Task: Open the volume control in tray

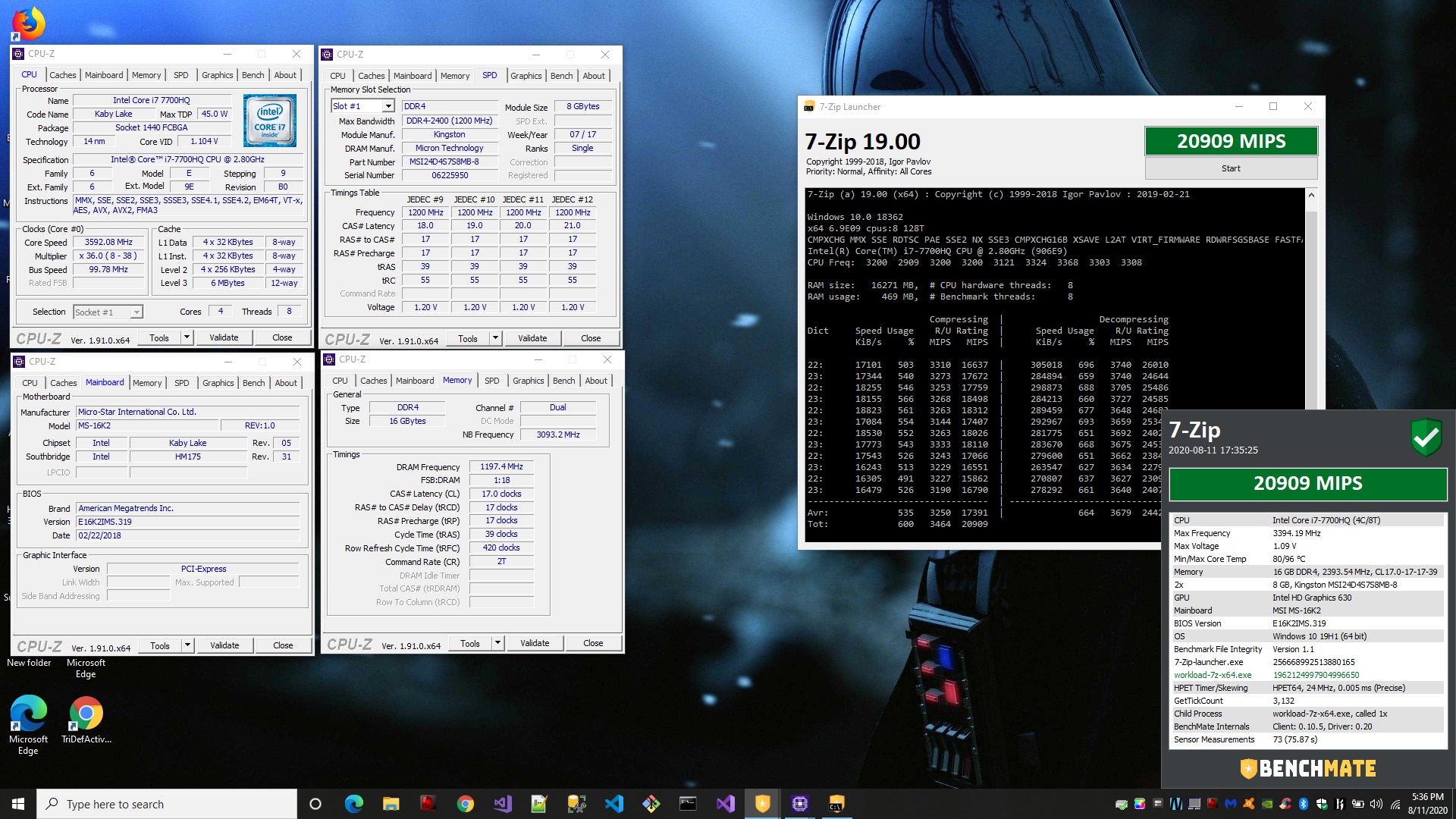Action: pyautogui.click(x=1376, y=804)
